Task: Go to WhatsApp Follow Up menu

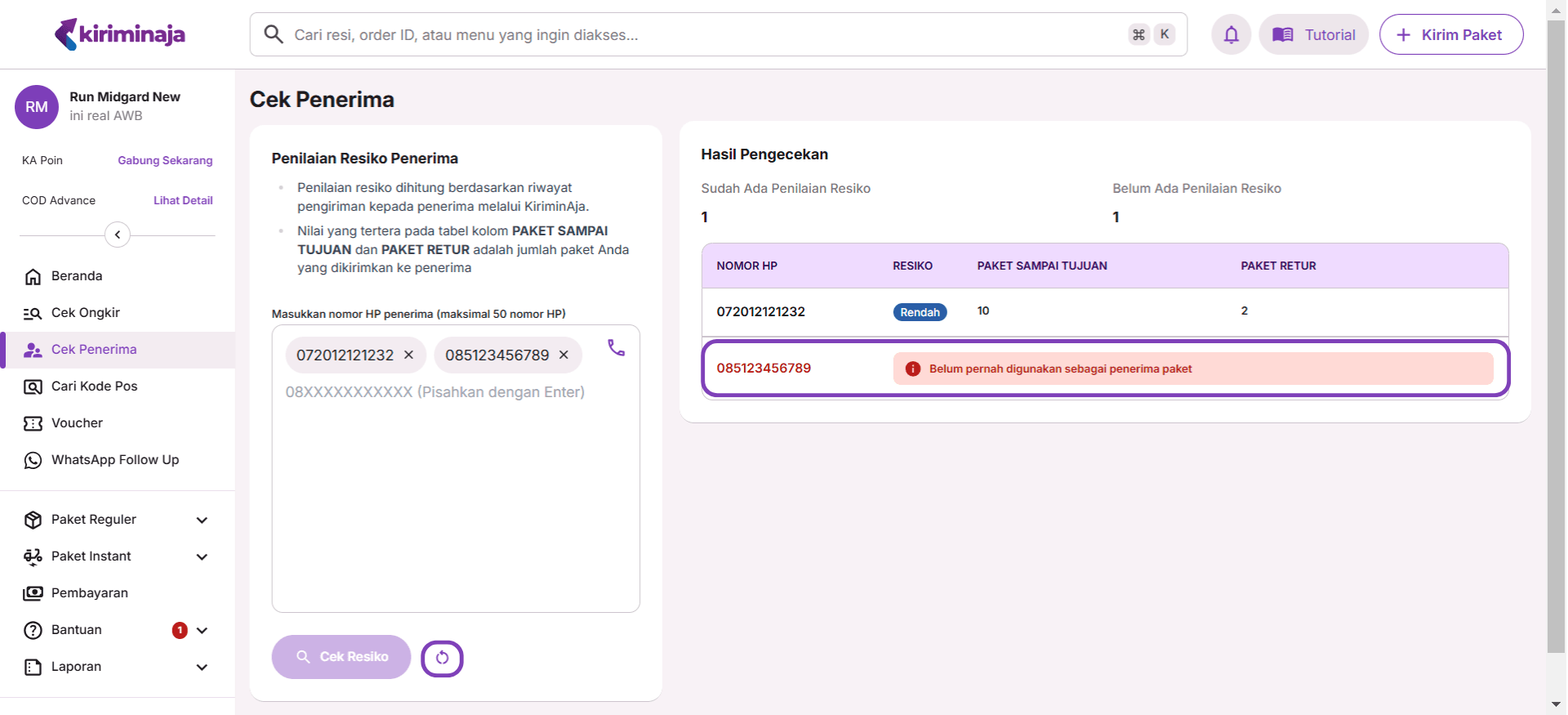Action: pos(114,460)
